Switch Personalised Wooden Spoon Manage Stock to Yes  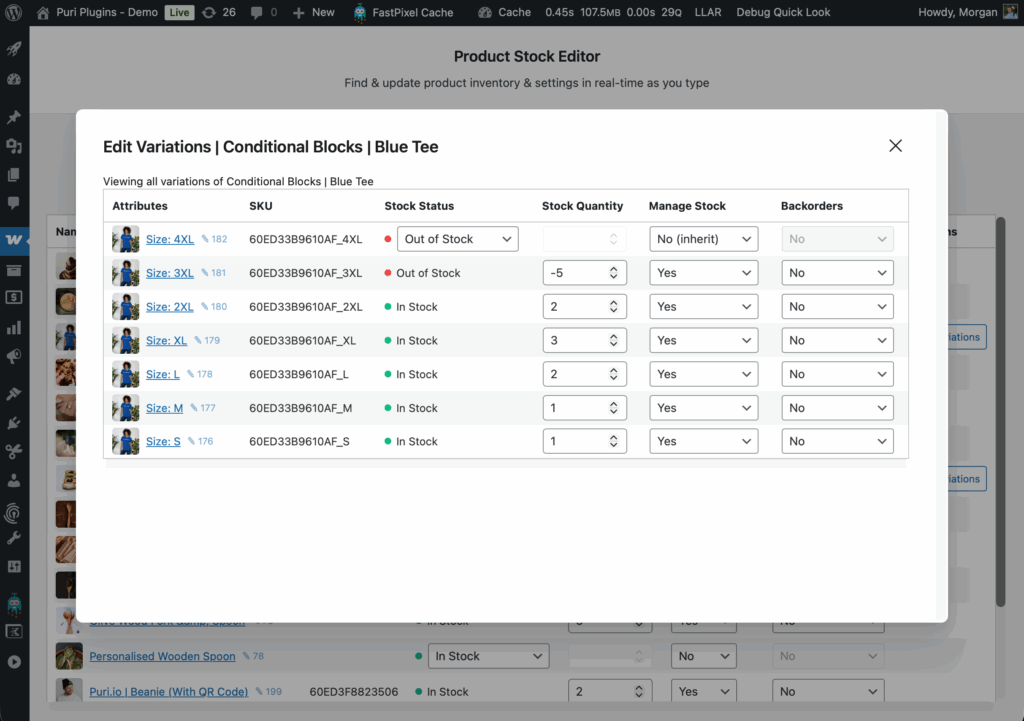tap(703, 656)
